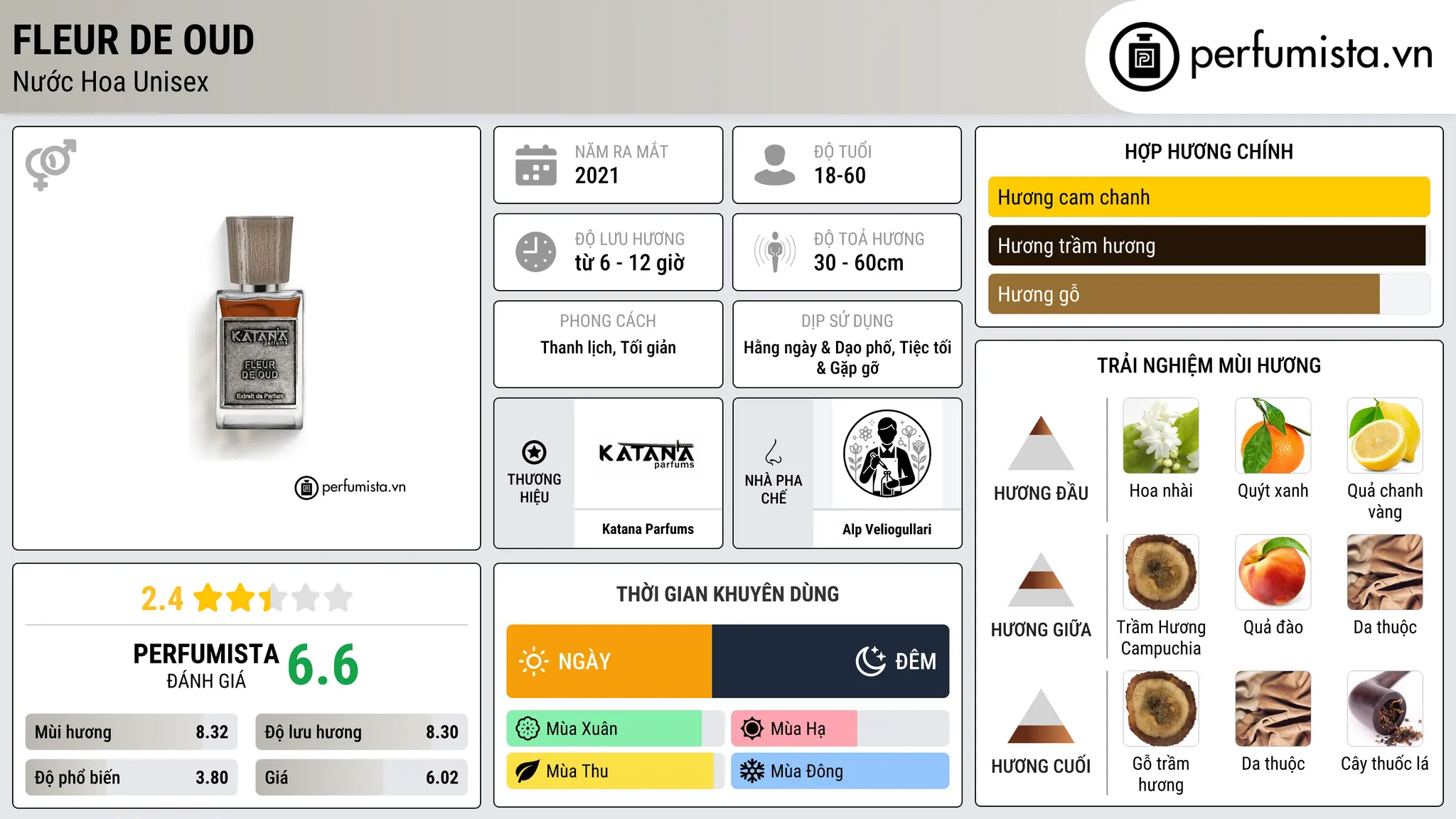The width and height of the screenshot is (1456, 819).
Task: Select the Trầm Hương Campuchia thumbnail
Action: 1161,572
